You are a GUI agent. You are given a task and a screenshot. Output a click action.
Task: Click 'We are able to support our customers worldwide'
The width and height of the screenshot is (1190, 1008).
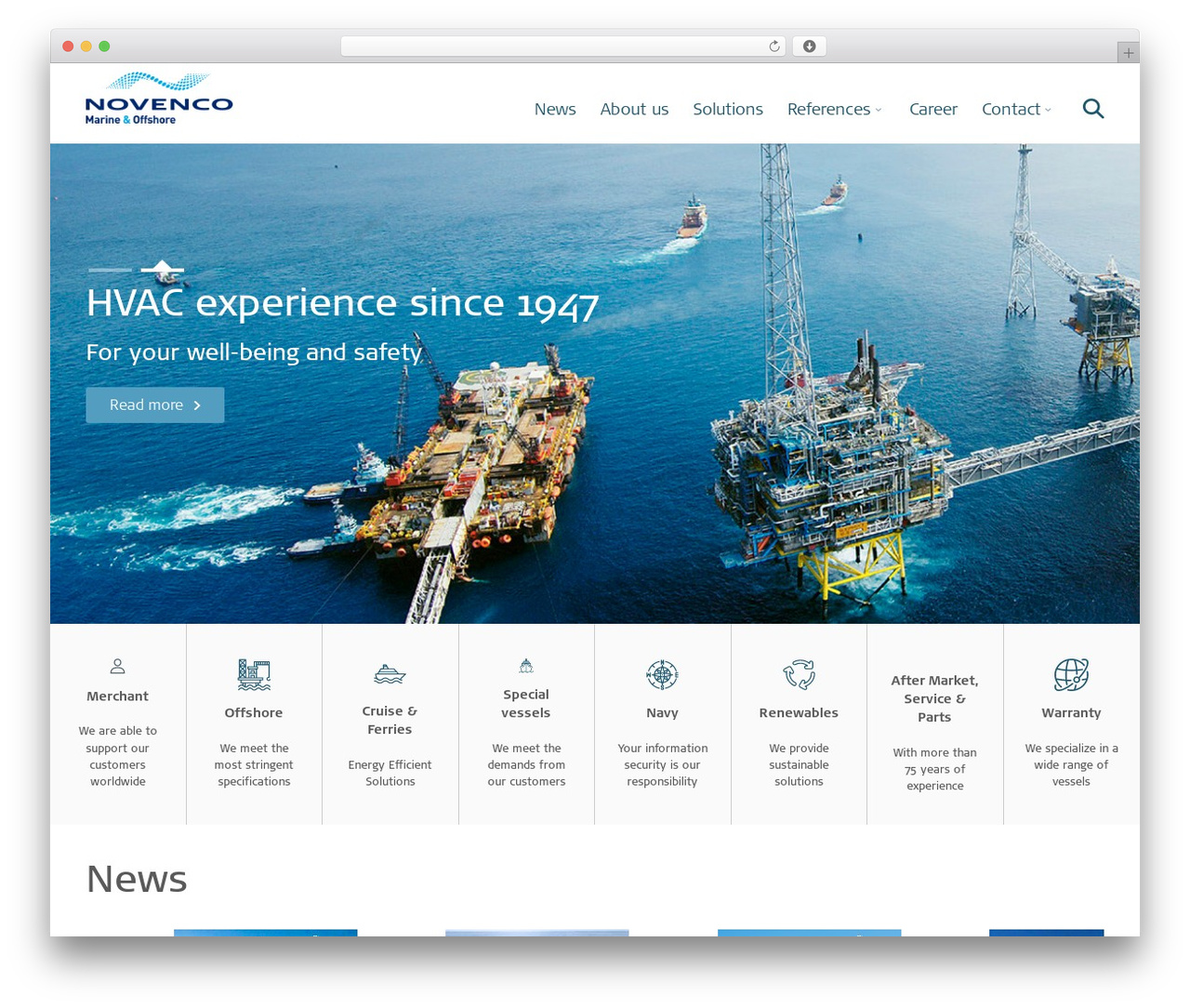point(118,756)
